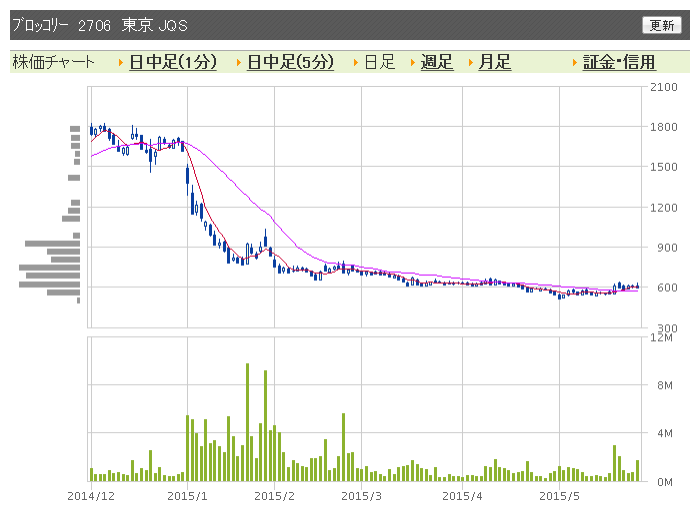Screen dimensions: 699x523
Task: Click the 600 price axis label
Action: tap(667, 288)
